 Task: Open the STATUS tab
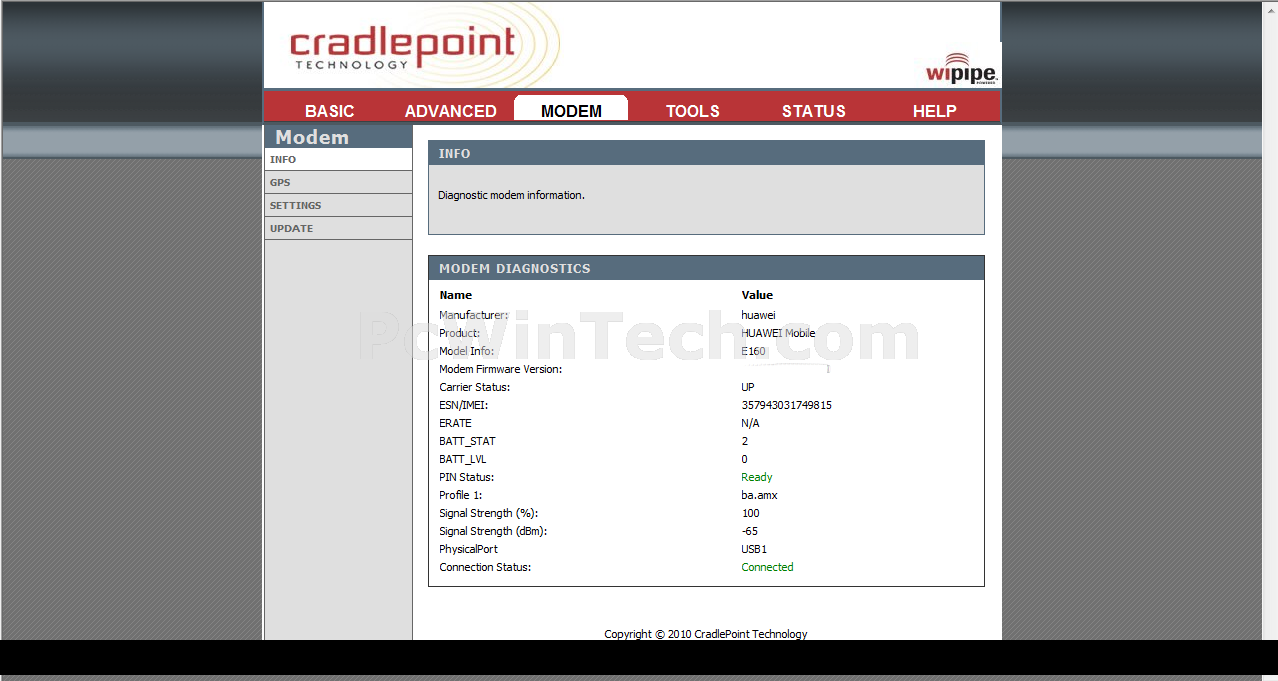tap(813, 111)
